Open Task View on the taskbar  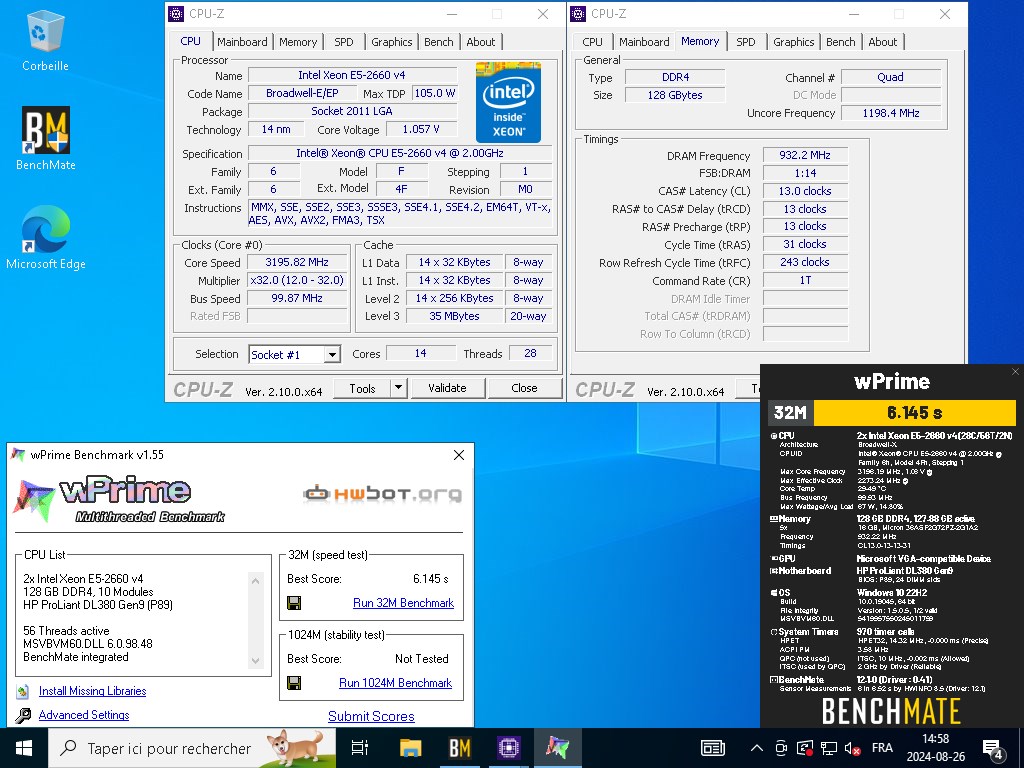(360, 748)
